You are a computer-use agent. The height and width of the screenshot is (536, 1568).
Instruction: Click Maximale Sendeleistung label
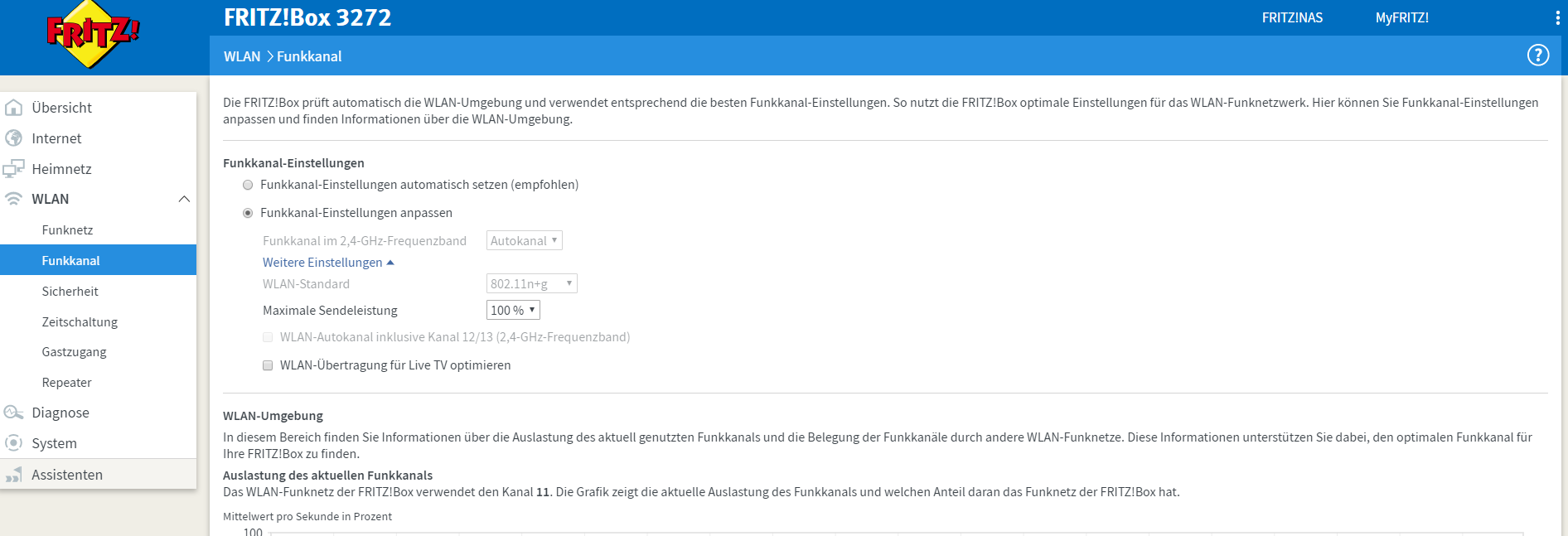pyautogui.click(x=330, y=311)
